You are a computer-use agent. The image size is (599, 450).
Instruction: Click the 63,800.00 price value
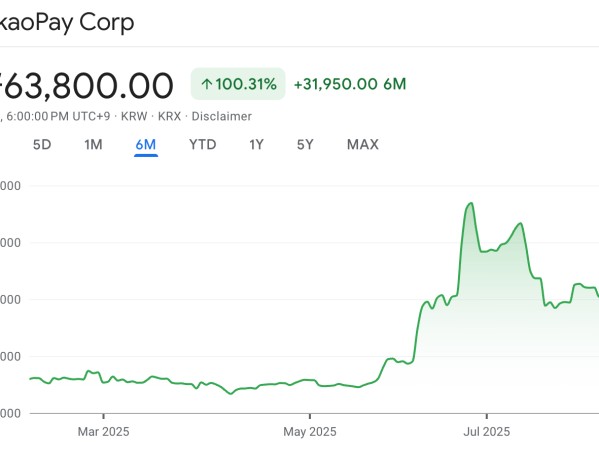(x=86, y=85)
